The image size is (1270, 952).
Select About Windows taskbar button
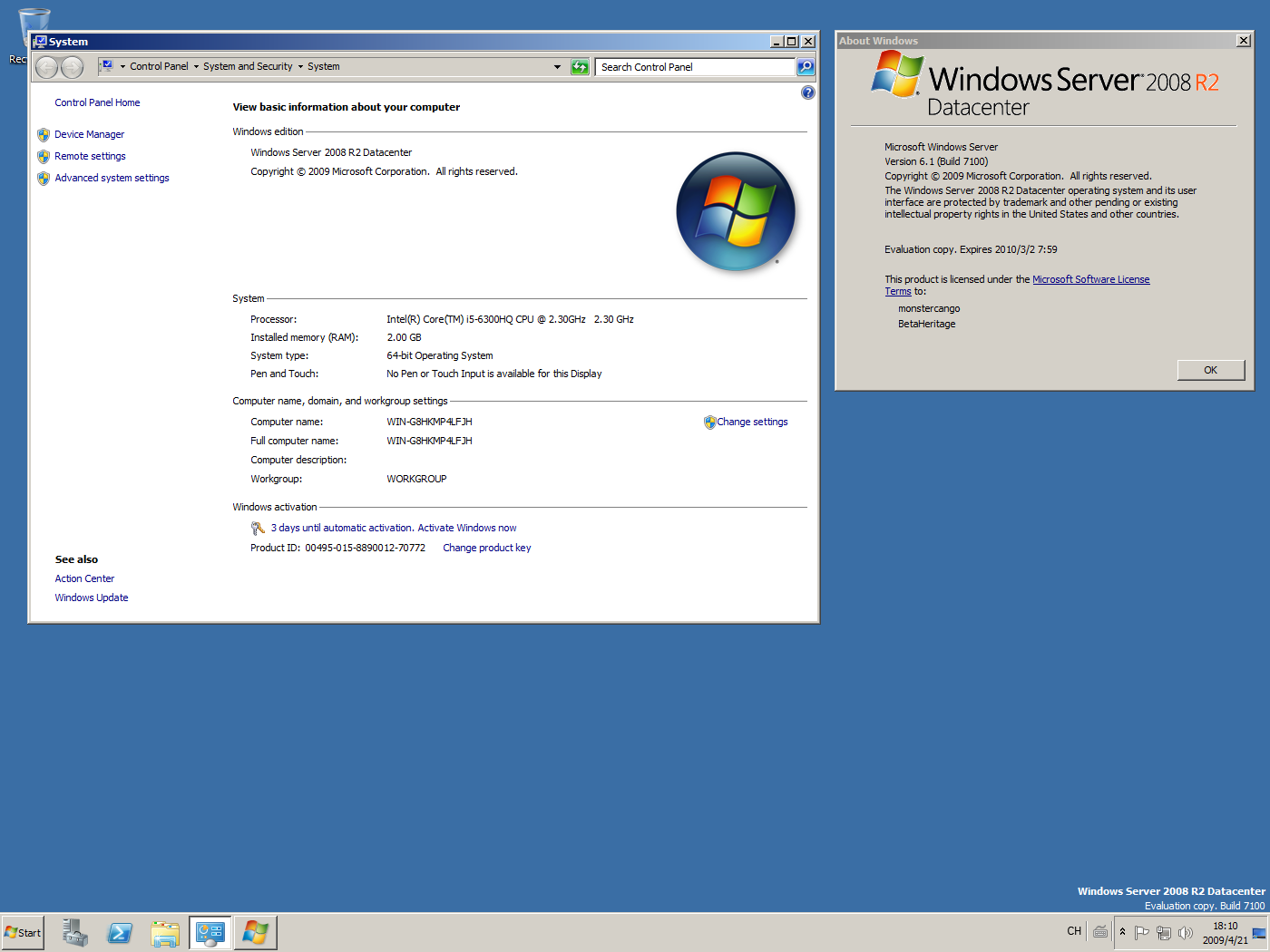(255, 932)
